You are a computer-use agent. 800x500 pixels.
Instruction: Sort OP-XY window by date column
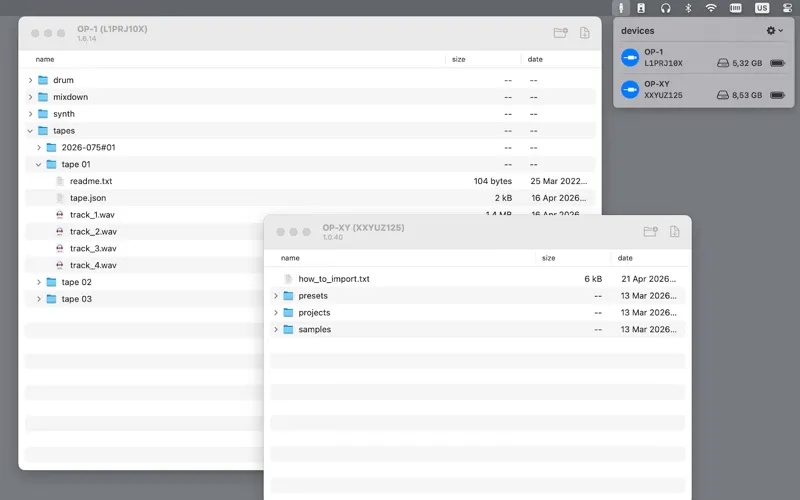[625, 258]
